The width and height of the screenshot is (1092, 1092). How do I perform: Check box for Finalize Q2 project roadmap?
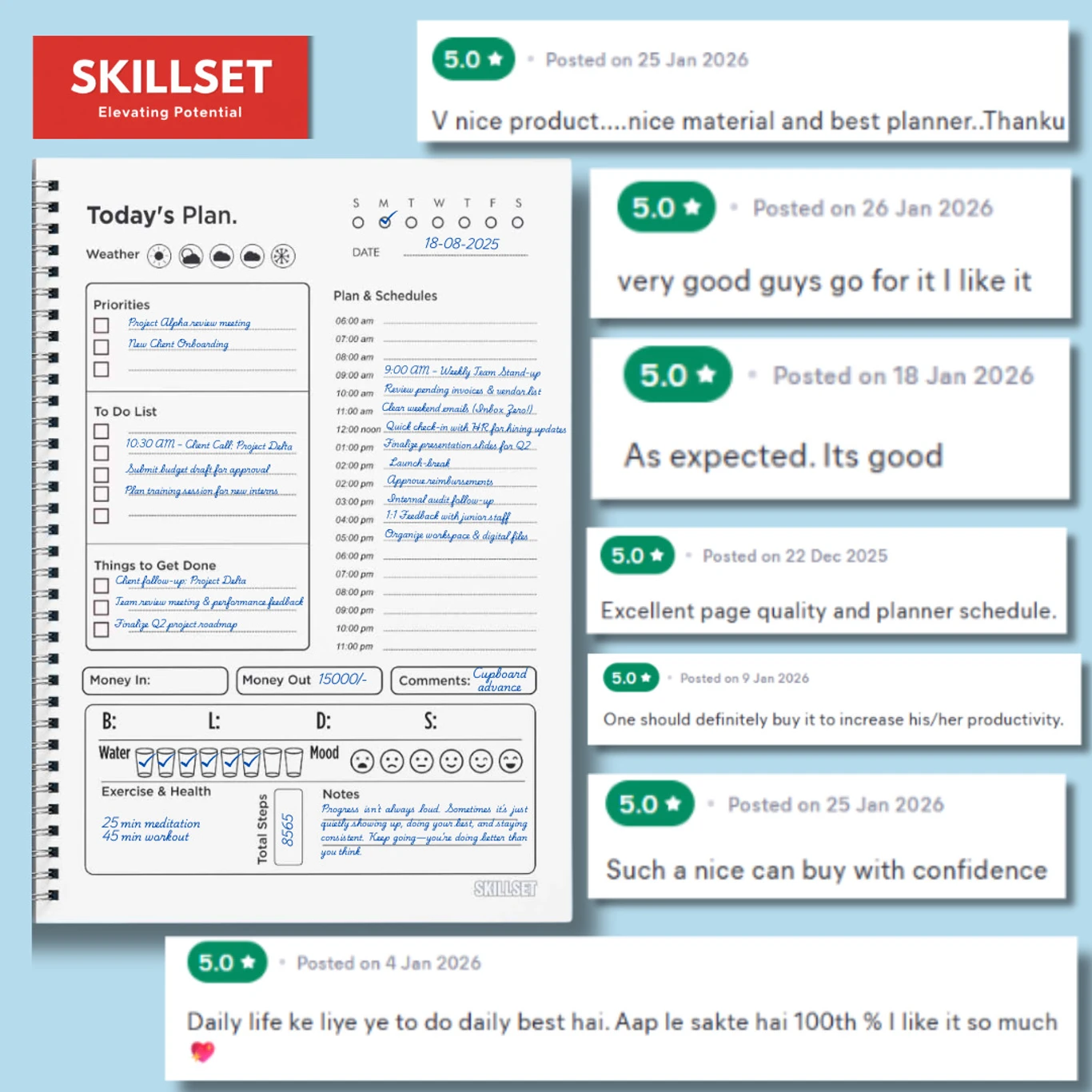101,629
